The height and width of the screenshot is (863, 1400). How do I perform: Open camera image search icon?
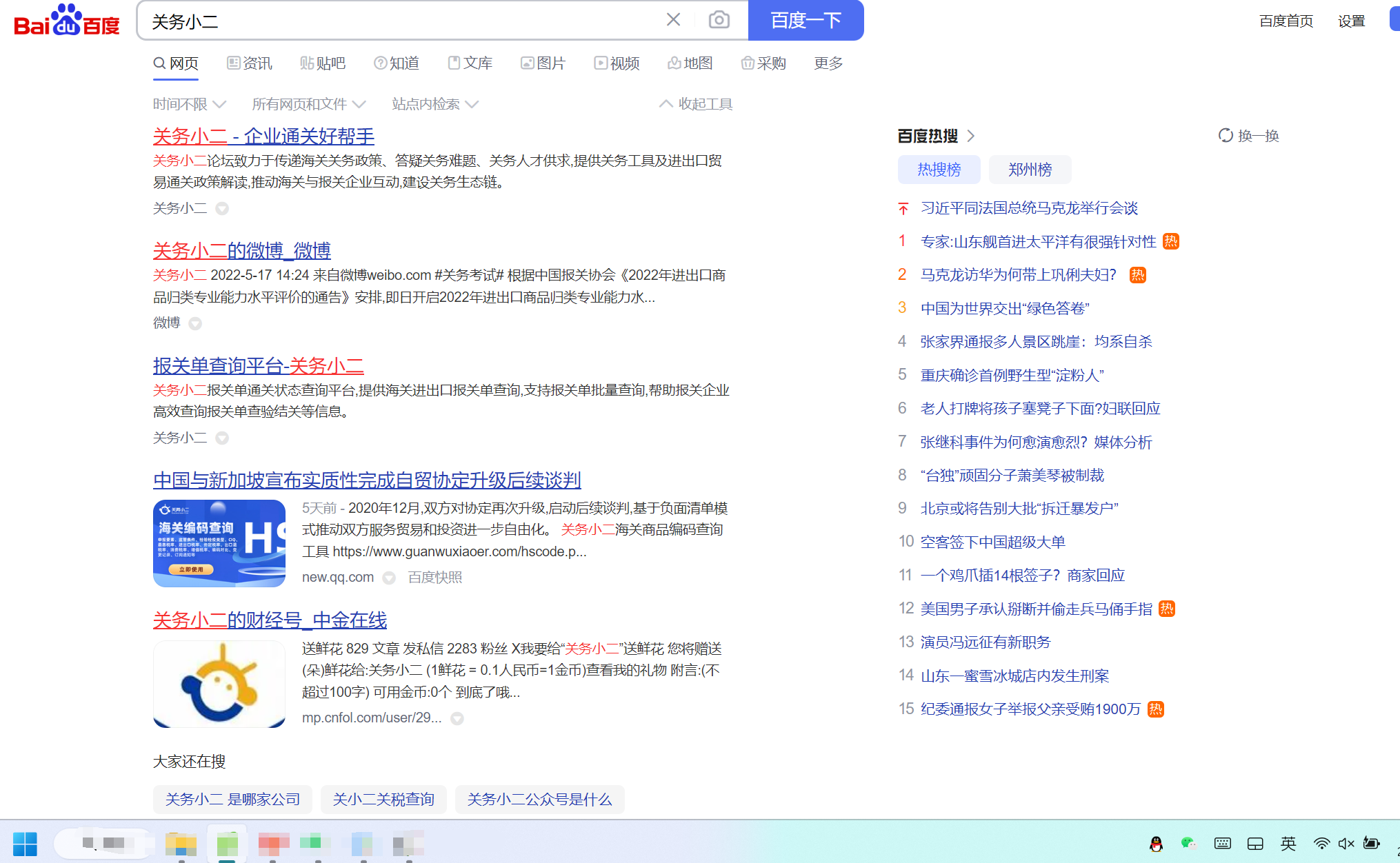point(719,20)
